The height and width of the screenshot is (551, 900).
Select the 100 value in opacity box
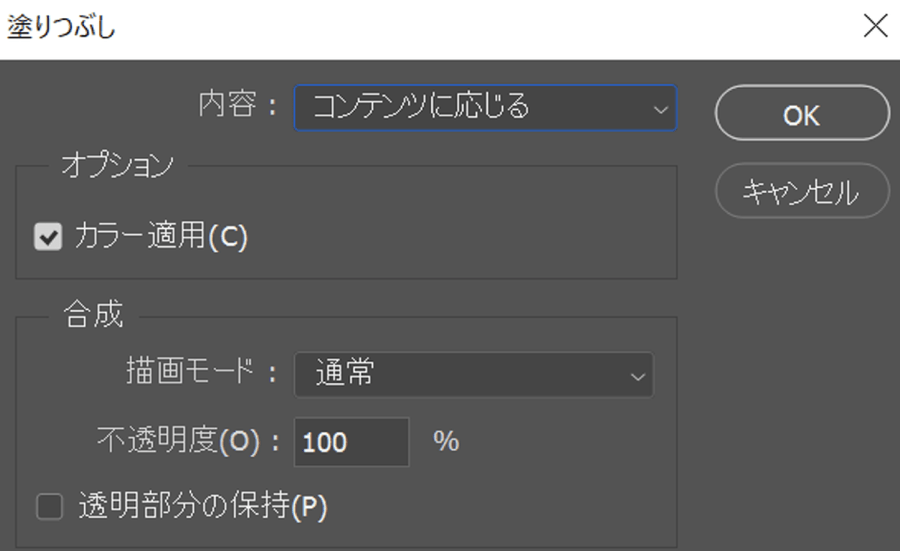tap(325, 442)
